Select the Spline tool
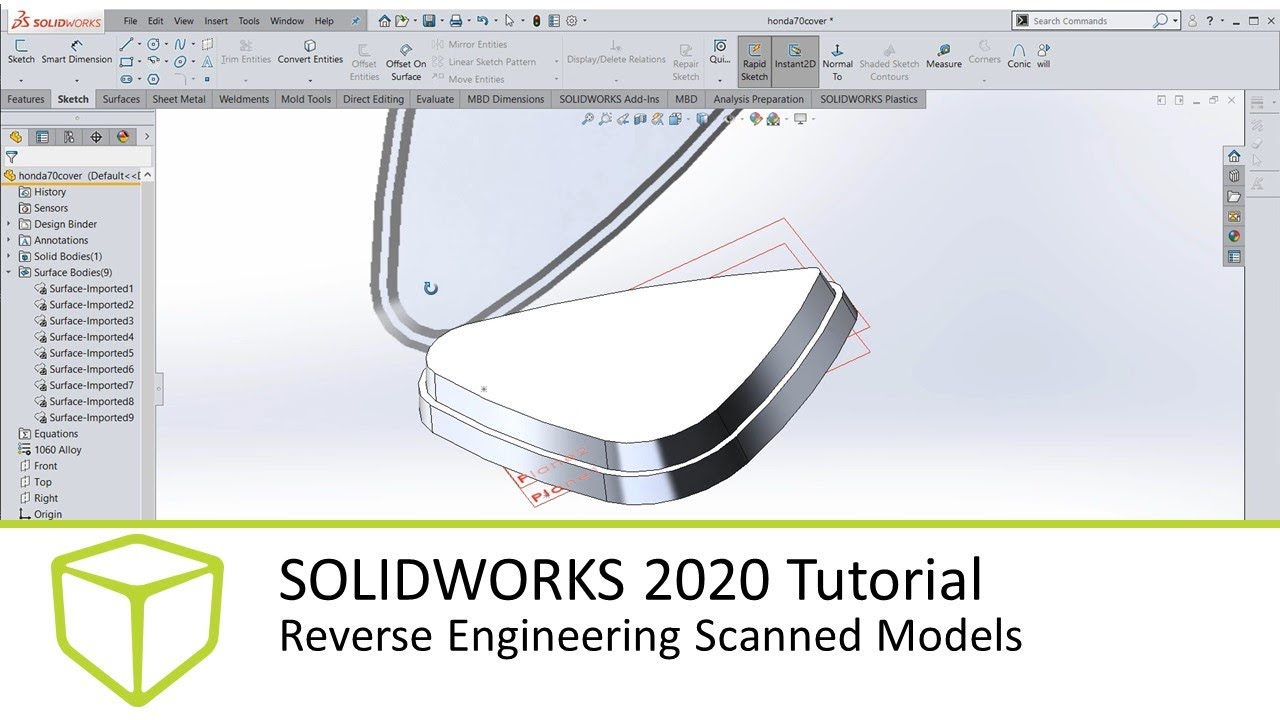 [x=180, y=44]
